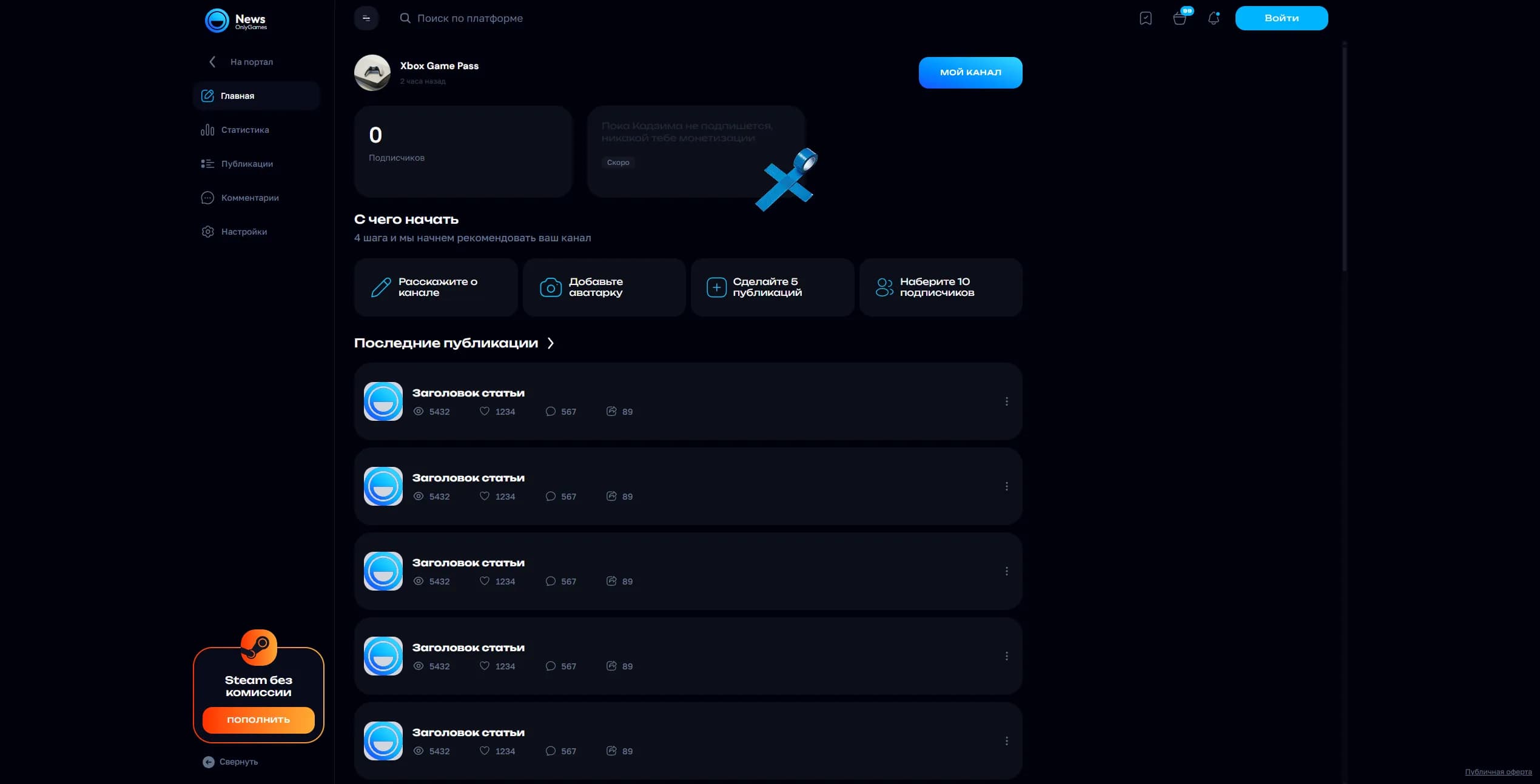This screenshot has width=1540, height=784.
Task: Click the Поиск по платформе search field
Action: pos(471,18)
